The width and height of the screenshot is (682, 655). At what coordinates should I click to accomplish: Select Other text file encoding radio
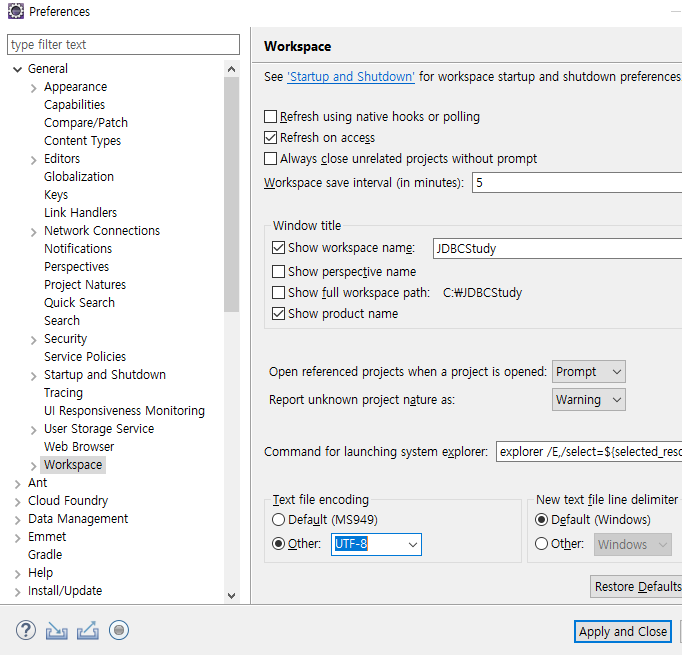(278, 544)
